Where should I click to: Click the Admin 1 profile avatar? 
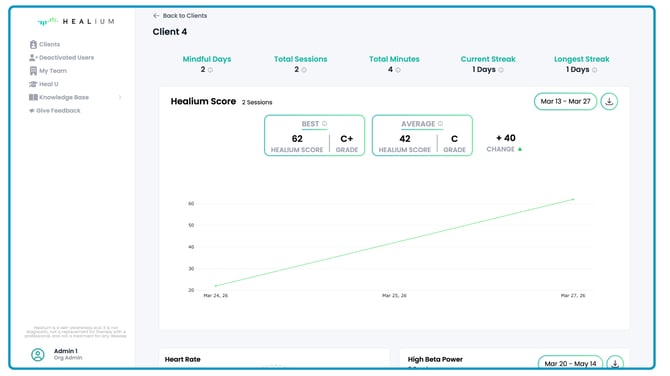coord(38,354)
